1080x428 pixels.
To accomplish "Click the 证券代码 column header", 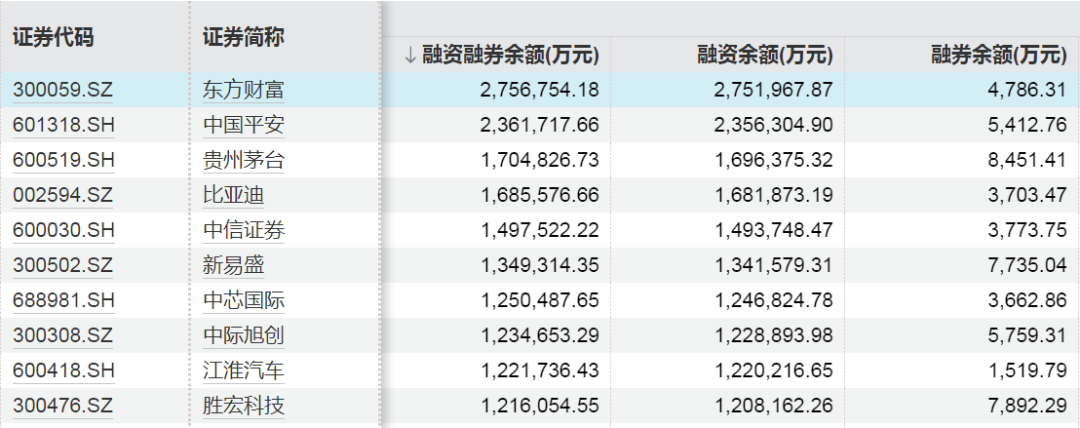I will [x=53, y=37].
